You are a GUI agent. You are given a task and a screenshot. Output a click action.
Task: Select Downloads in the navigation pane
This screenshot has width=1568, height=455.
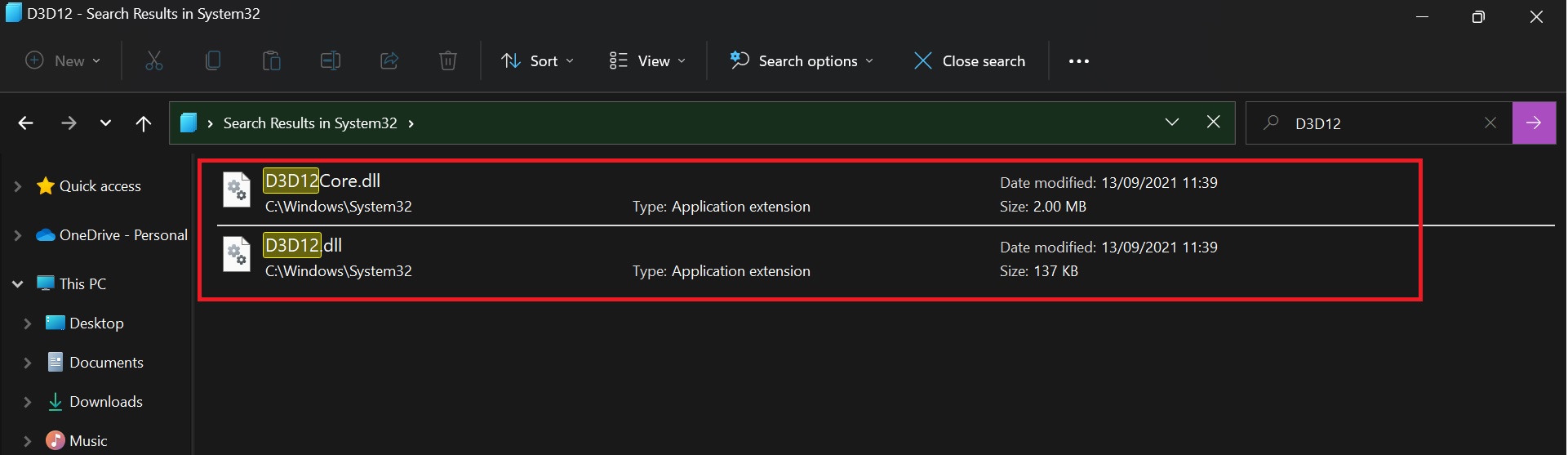coord(106,402)
